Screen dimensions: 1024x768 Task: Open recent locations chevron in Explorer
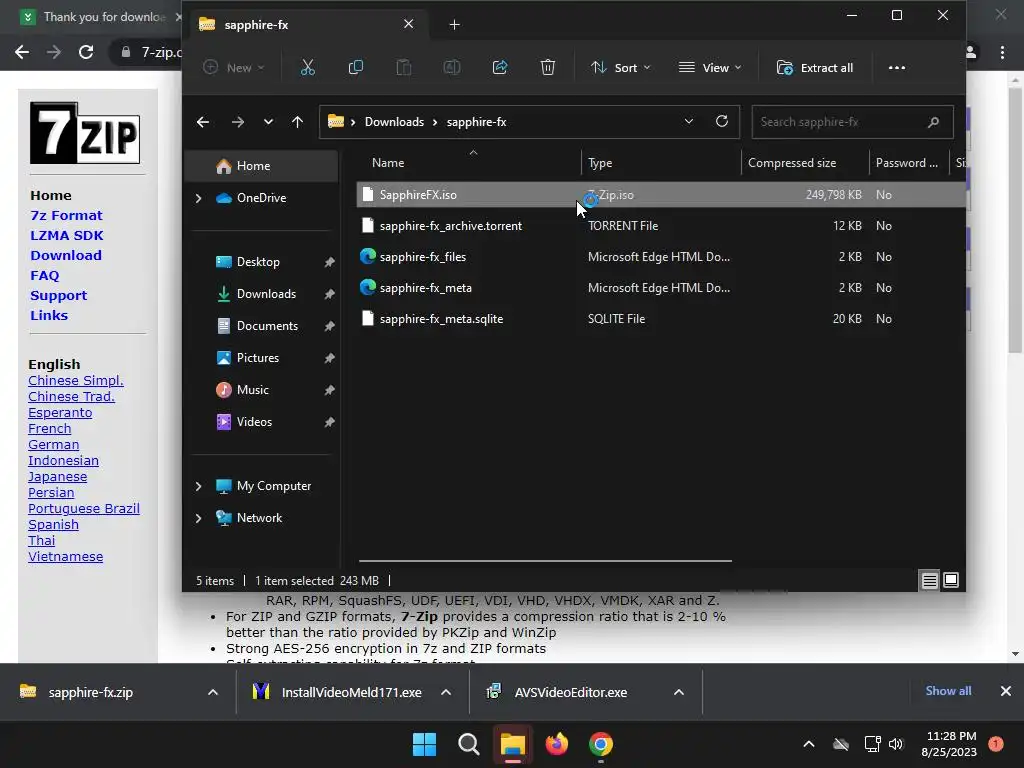[x=268, y=122]
